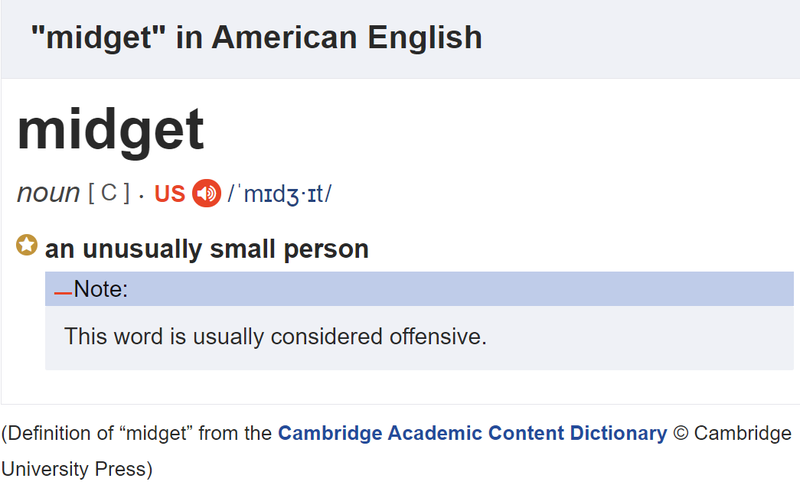
Task: Click the "noun" part of speech label
Action: [x=48, y=193]
